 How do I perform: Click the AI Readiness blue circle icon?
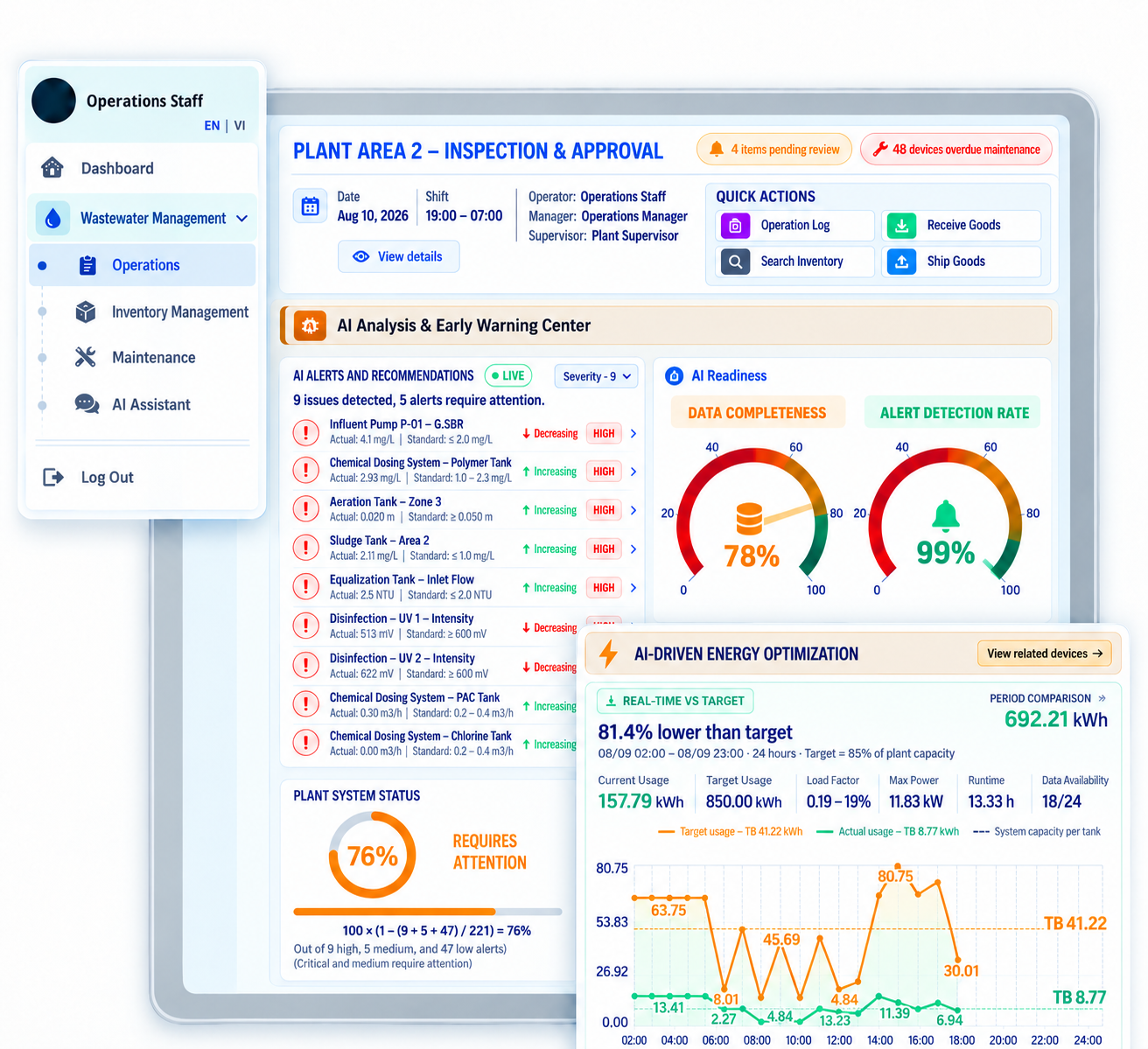coord(674,376)
